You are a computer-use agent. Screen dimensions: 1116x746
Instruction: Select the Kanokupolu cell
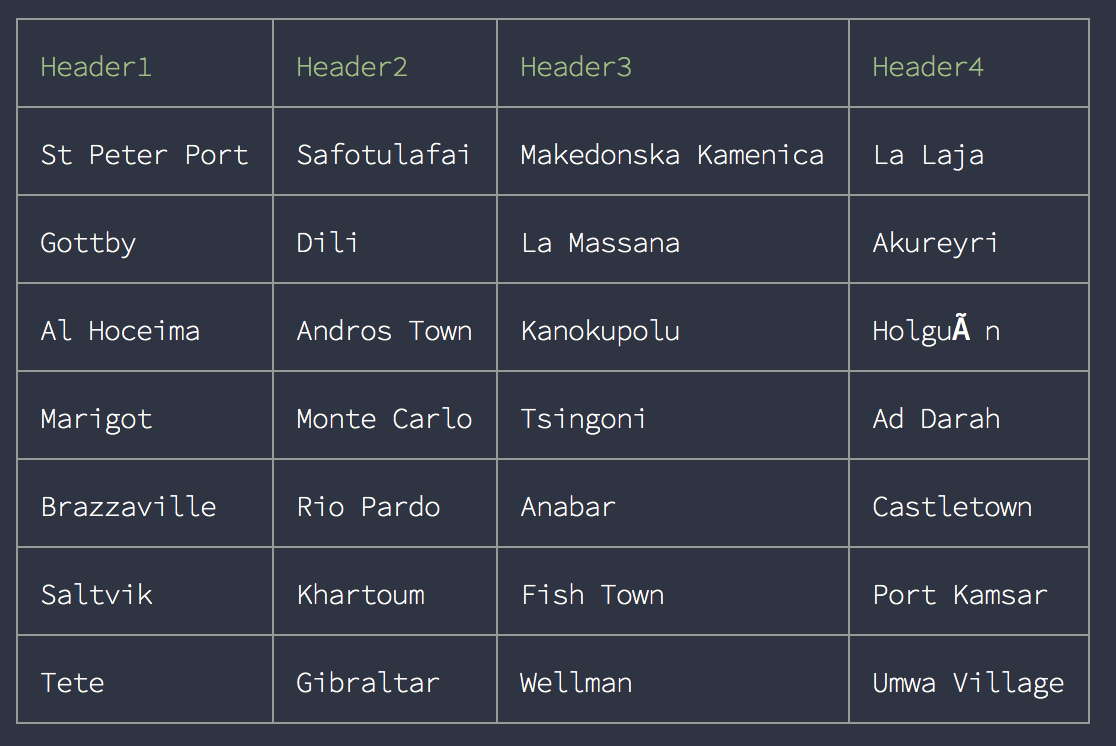673,327
